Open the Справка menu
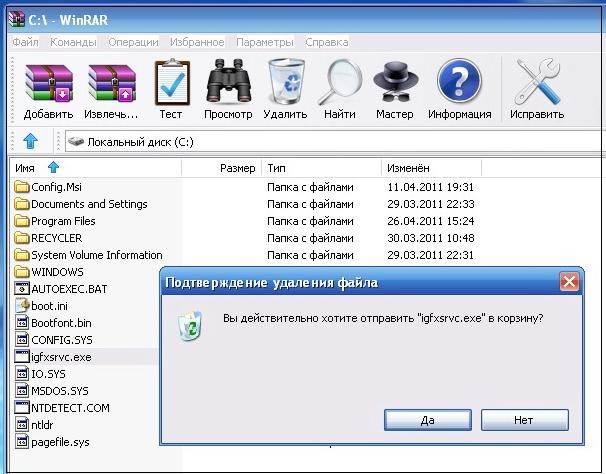Image resolution: width=606 pixels, height=474 pixels. point(327,42)
